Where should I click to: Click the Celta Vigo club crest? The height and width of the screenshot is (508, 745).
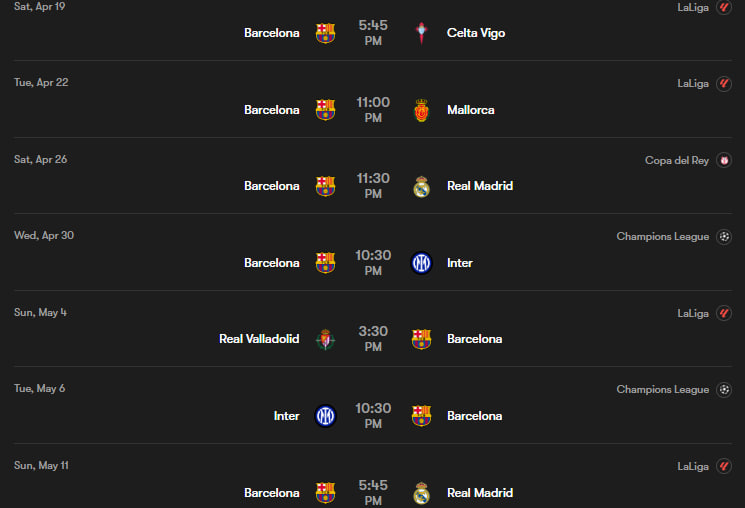[x=421, y=33]
